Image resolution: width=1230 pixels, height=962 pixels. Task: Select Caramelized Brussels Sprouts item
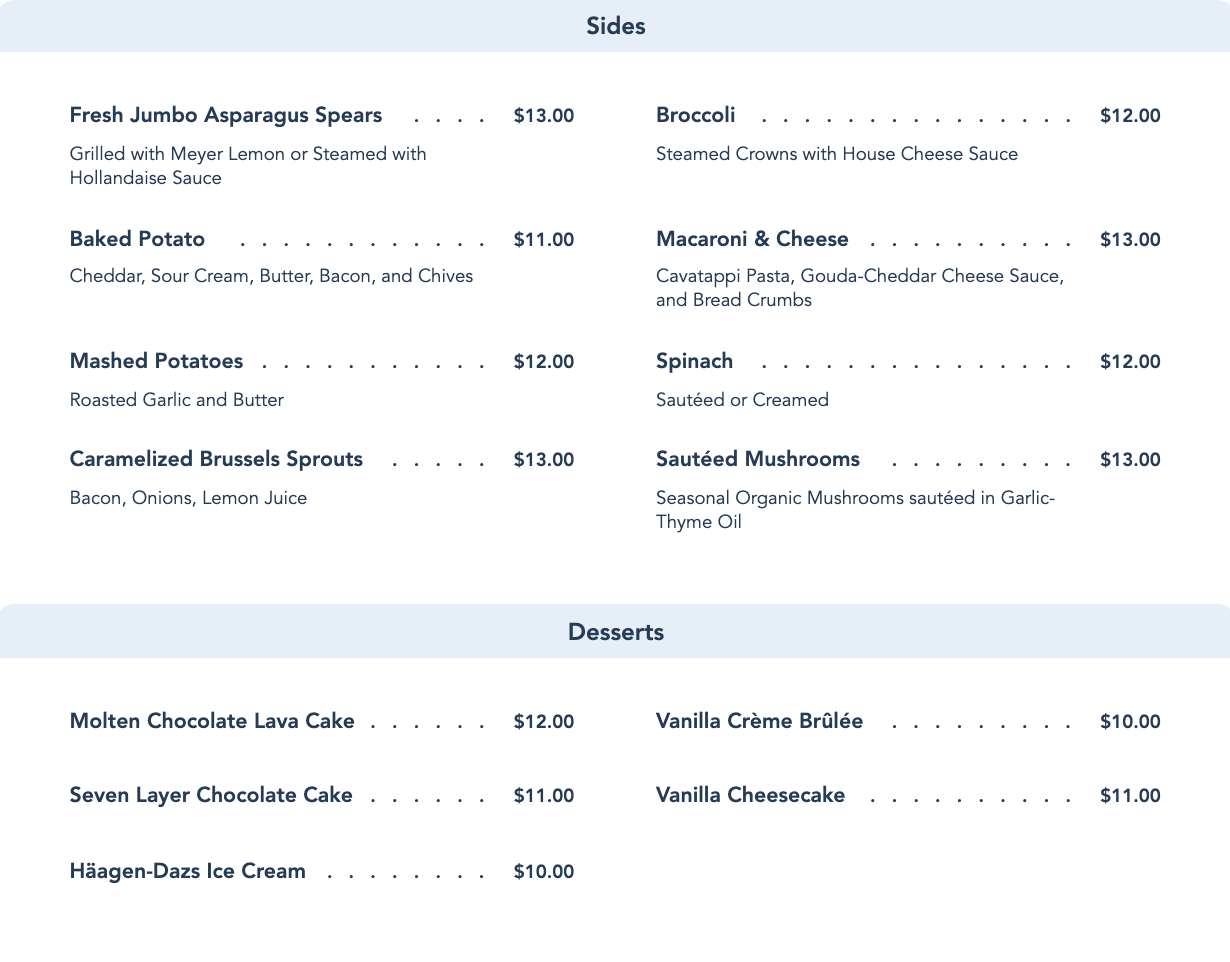(216, 460)
